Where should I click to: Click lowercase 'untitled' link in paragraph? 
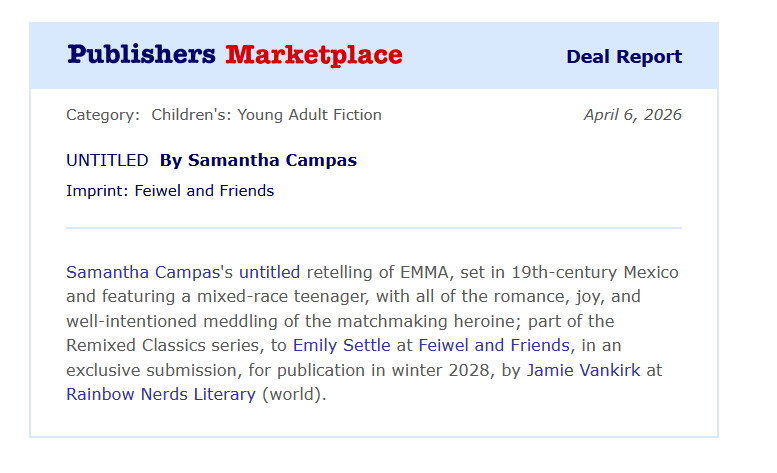[x=269, y=272]
